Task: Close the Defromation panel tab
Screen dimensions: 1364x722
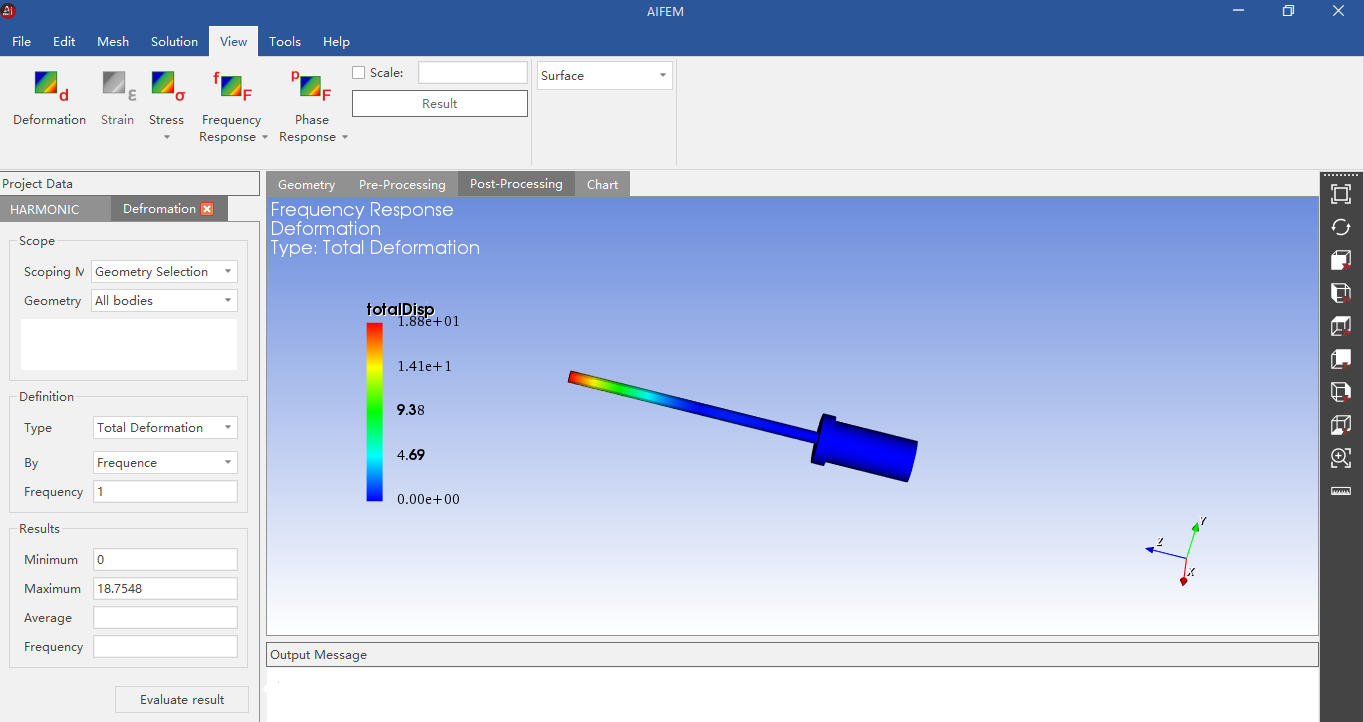Action: coord(207,209)
